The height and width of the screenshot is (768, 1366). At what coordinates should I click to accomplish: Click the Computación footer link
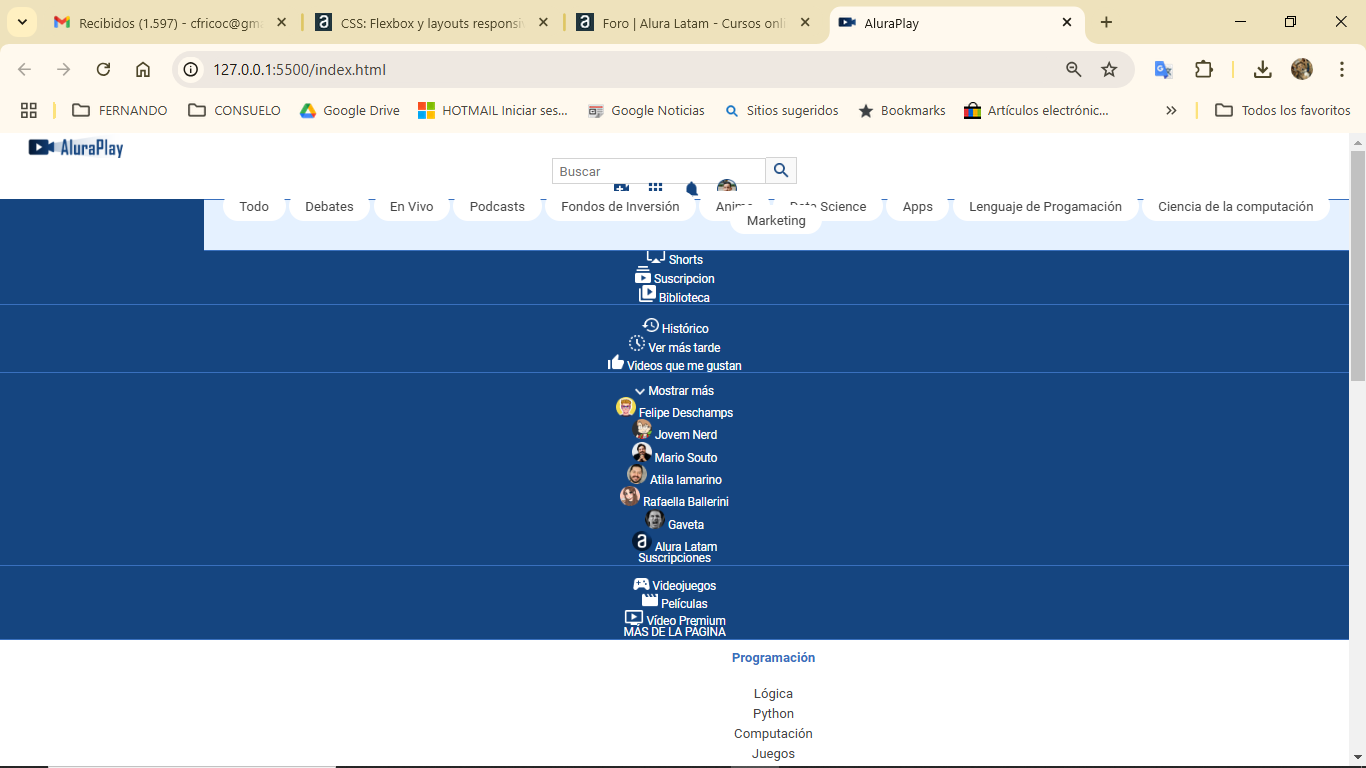click(773, 733)
